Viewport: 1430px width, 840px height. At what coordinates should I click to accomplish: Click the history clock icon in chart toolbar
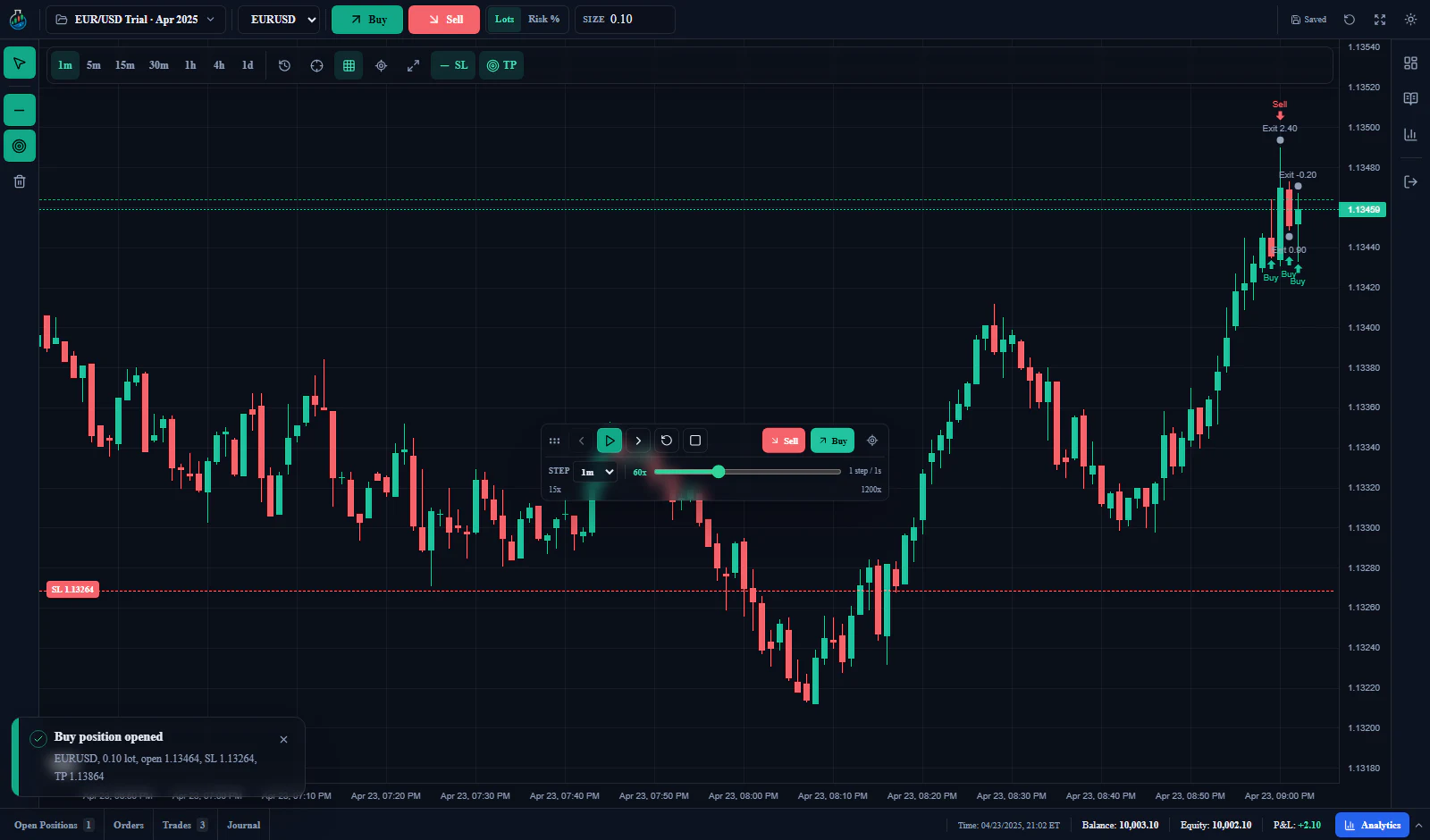coord(284,65)
